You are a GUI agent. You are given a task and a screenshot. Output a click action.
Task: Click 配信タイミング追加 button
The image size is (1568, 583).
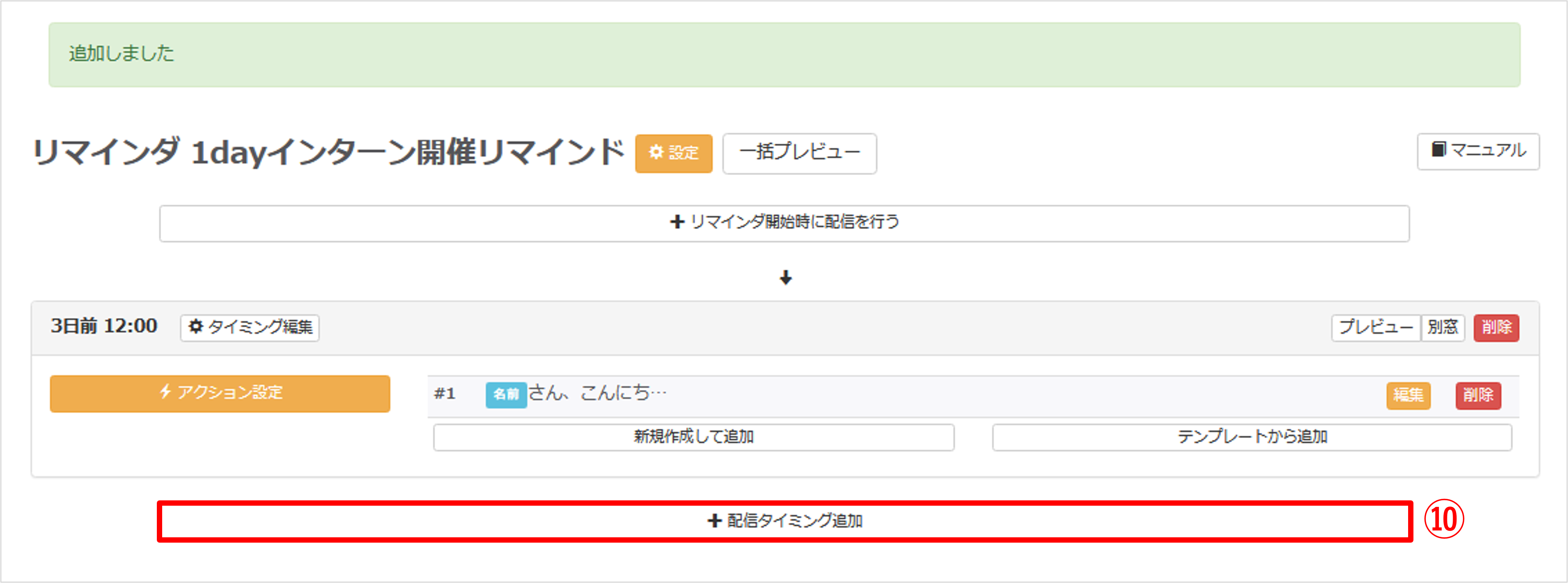[785, 521]
